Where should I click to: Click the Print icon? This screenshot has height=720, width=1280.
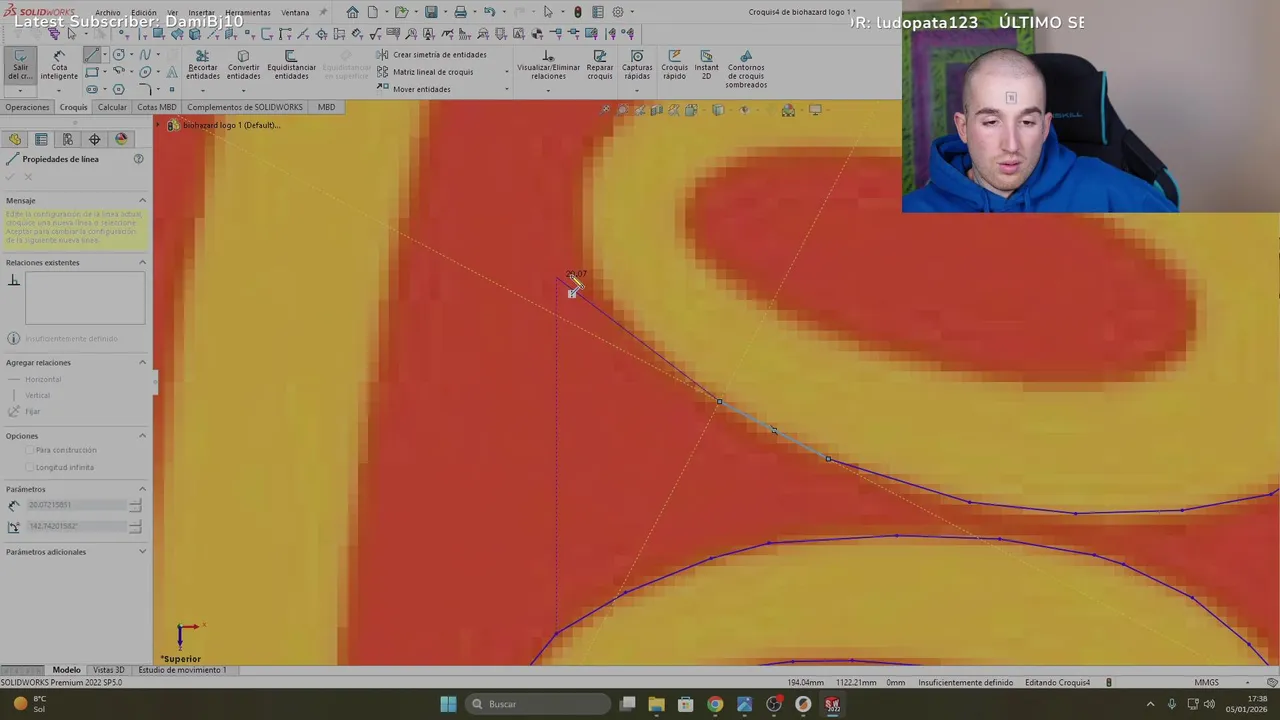click(460, 12)
